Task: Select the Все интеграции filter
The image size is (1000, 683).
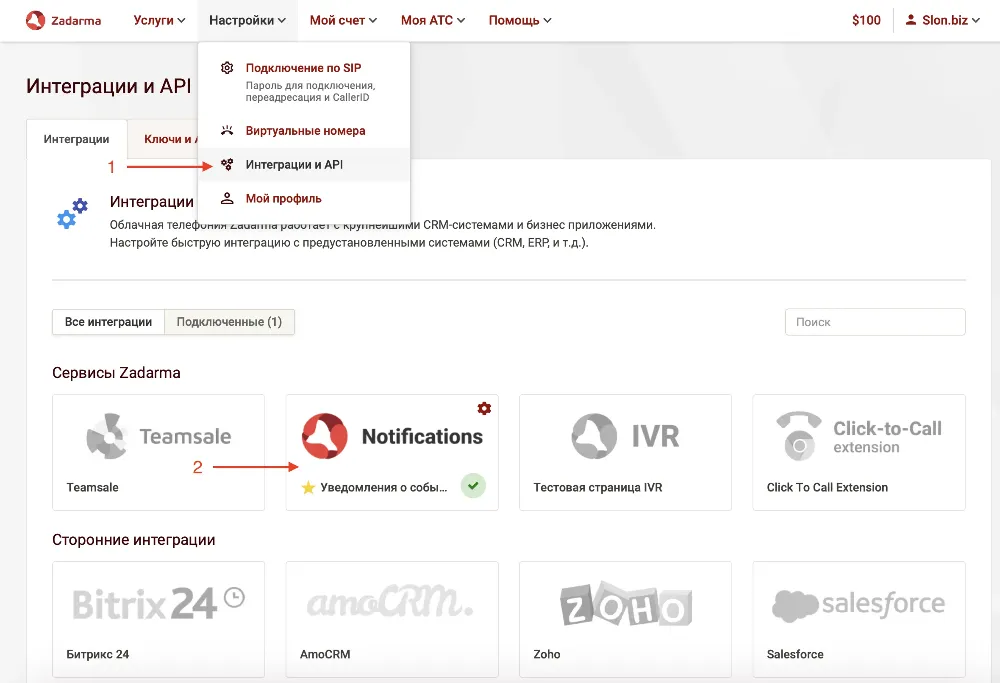Action: (x=108, y=322)
